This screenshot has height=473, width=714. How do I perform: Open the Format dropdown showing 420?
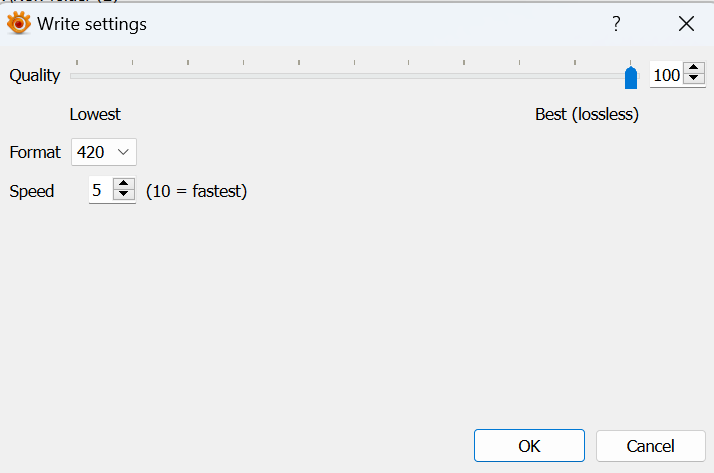click(x=104, y=152)
